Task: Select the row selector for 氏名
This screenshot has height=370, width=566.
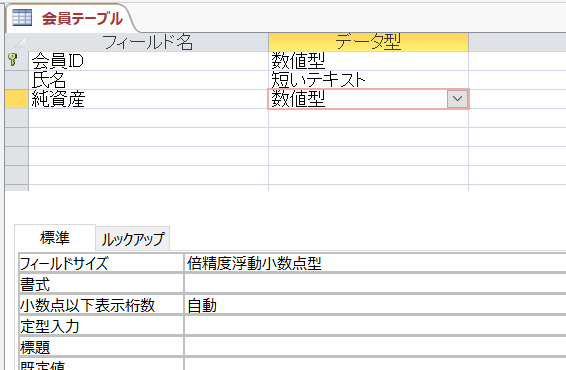Action: click(x=17, y=80)
